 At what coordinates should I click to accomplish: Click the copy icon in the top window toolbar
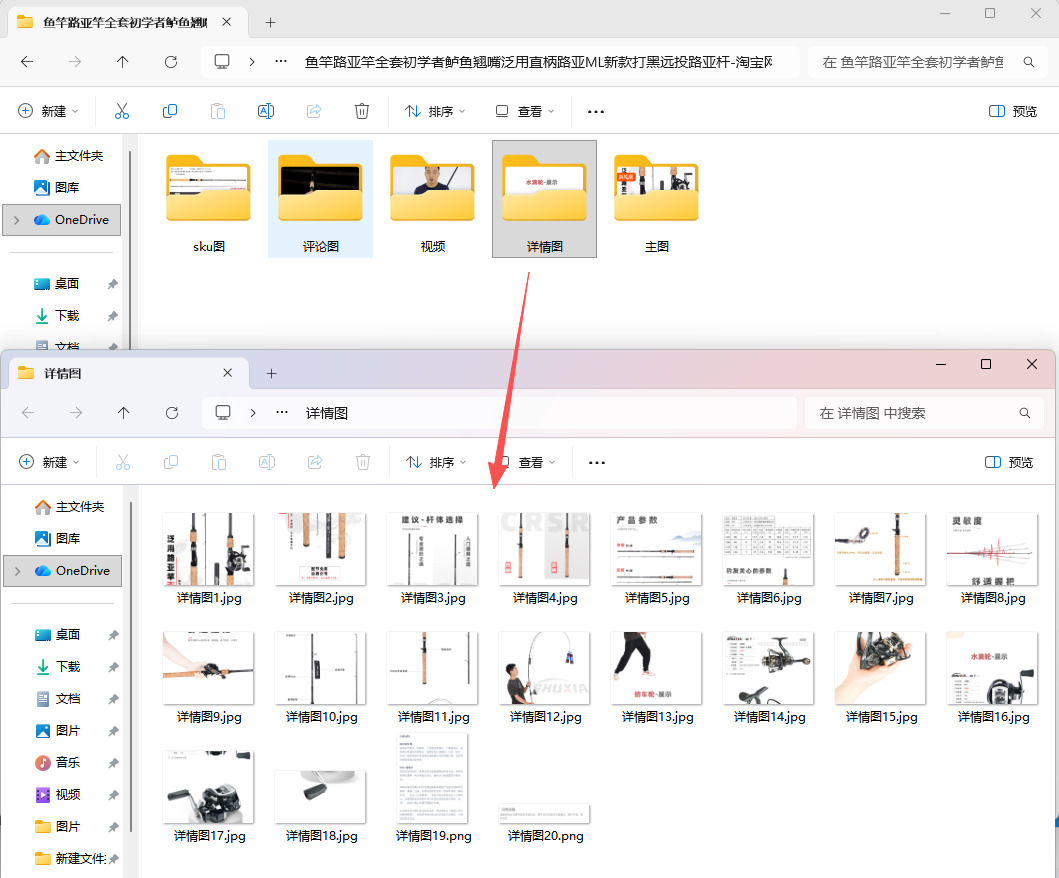tap(170, 111)
